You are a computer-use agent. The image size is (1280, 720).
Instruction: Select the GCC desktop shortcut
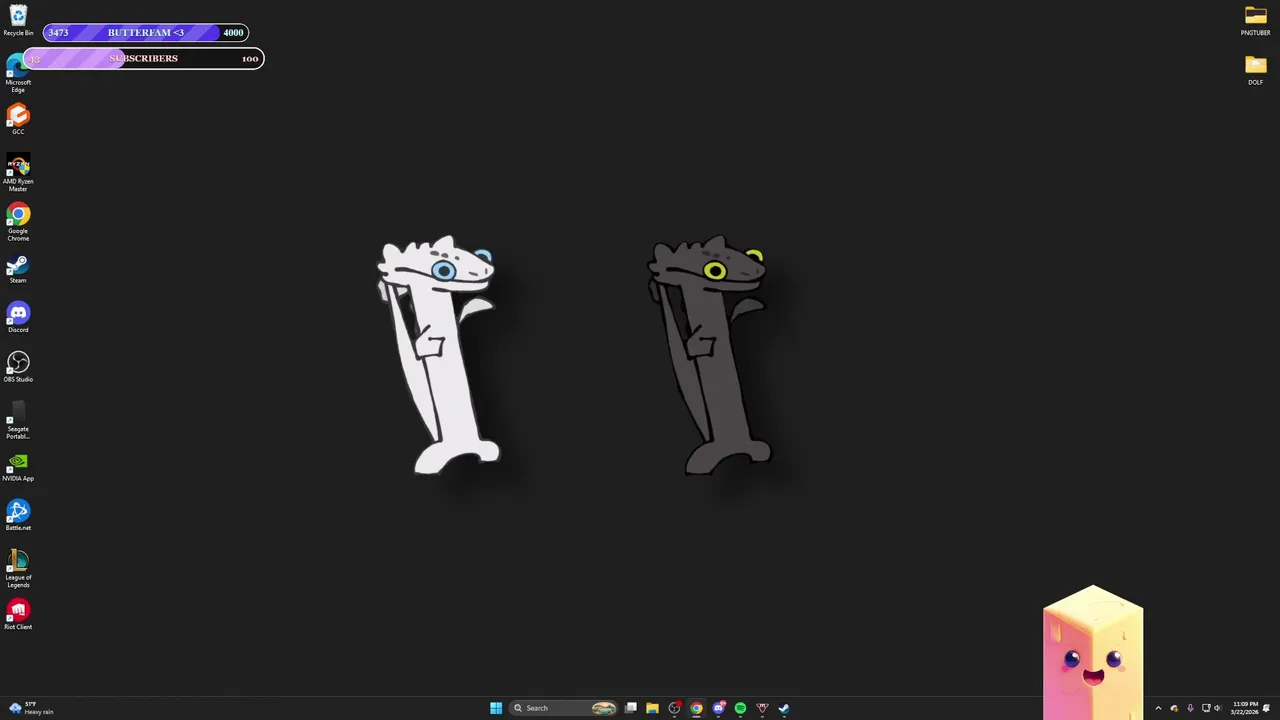(x=18, y=120)
